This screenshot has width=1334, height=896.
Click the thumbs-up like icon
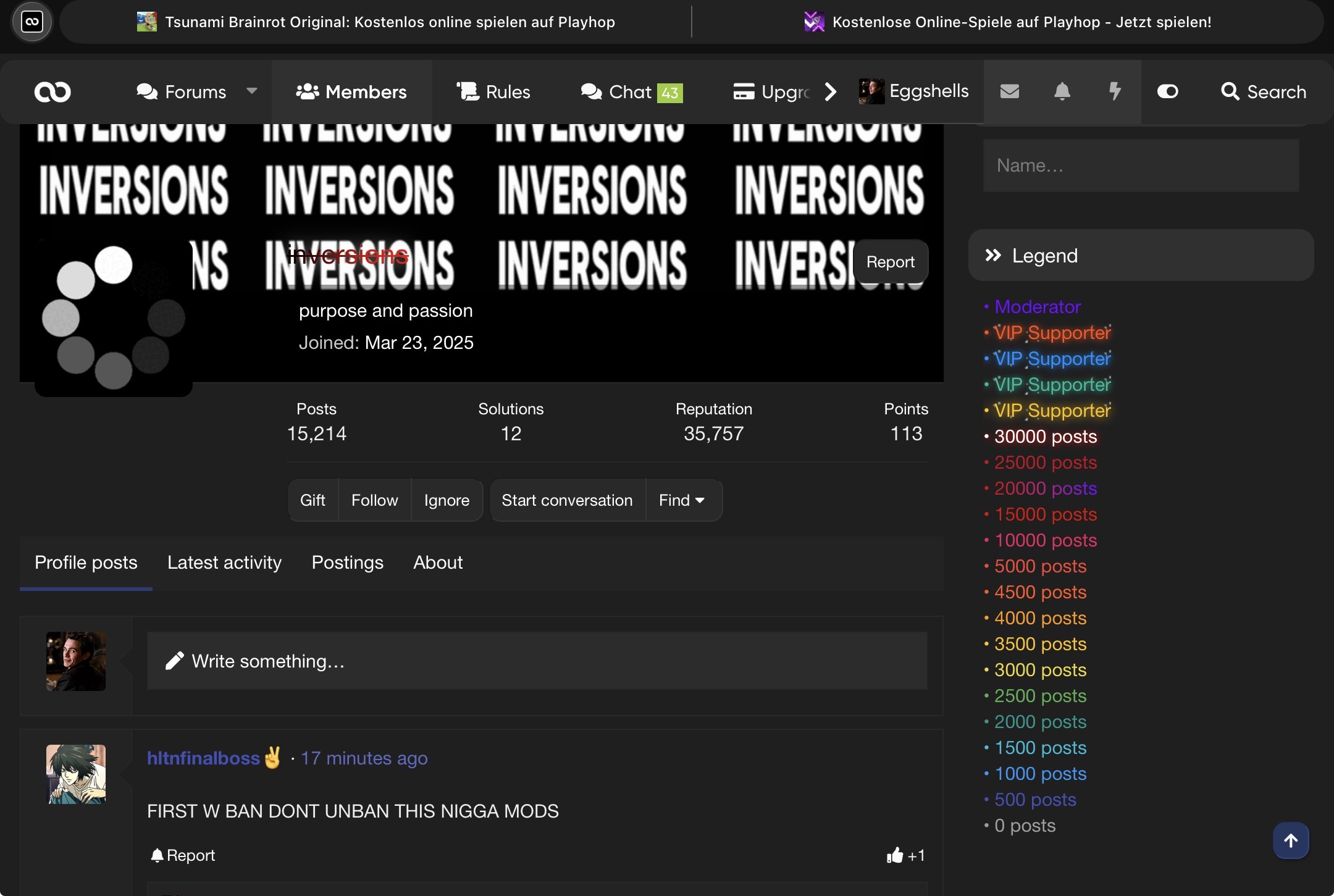coord(894,855)
